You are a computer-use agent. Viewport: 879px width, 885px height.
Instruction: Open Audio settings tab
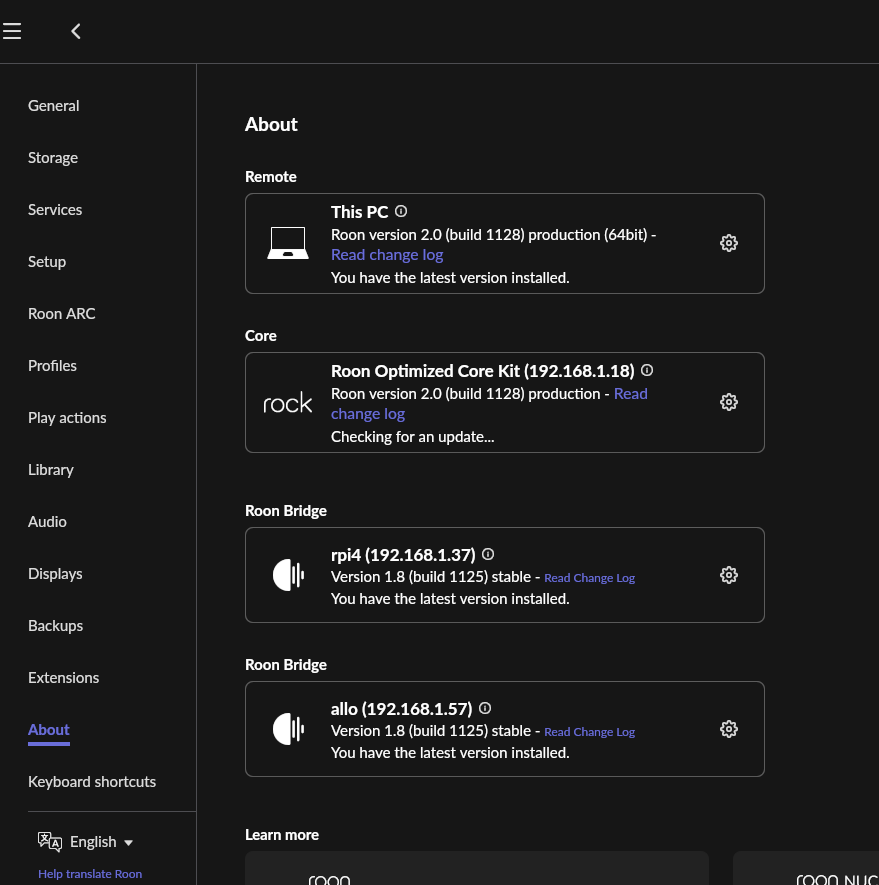(x=47, y=522)
